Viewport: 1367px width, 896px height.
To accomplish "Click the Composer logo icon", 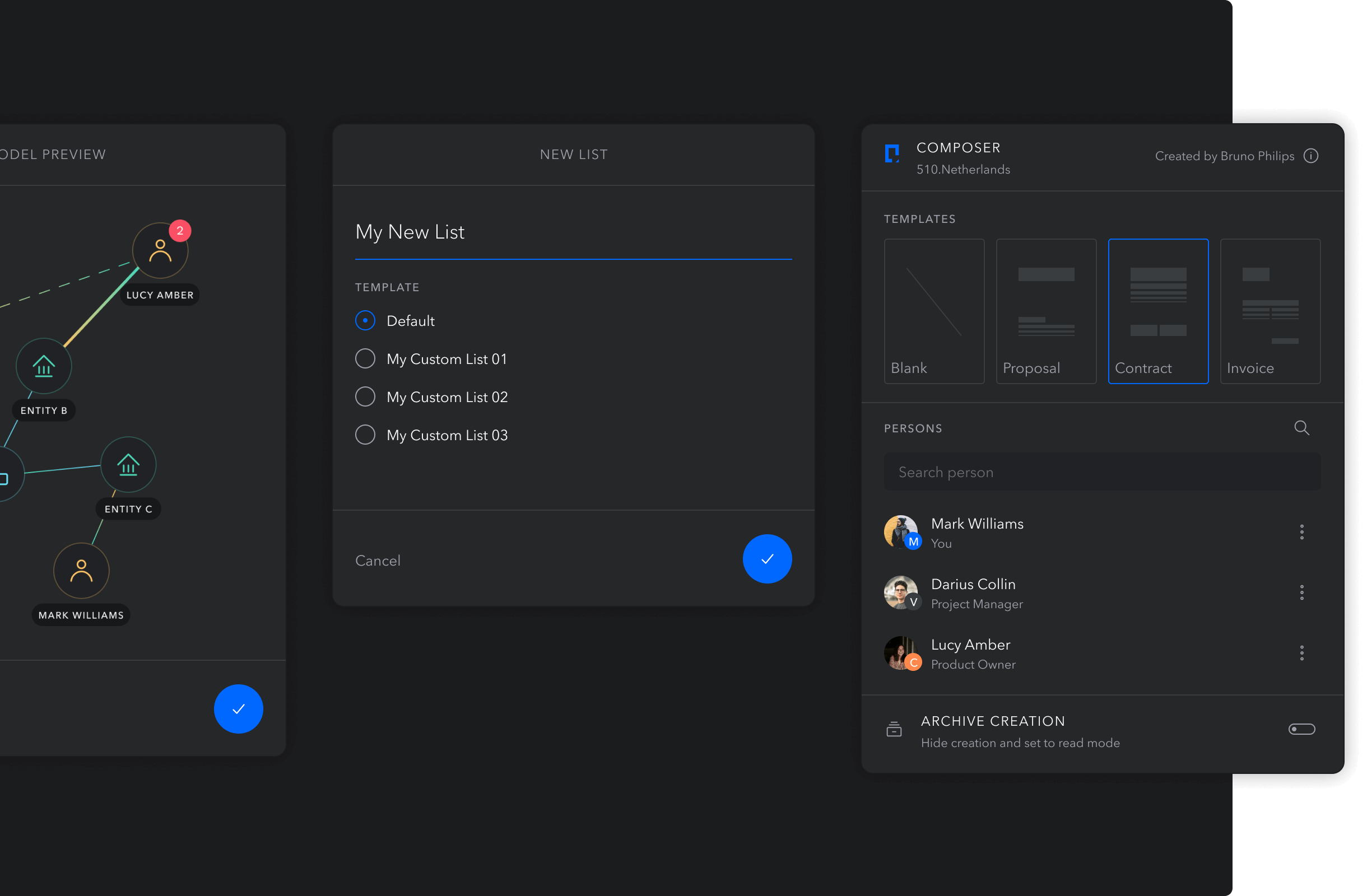I will pos(892,154).
